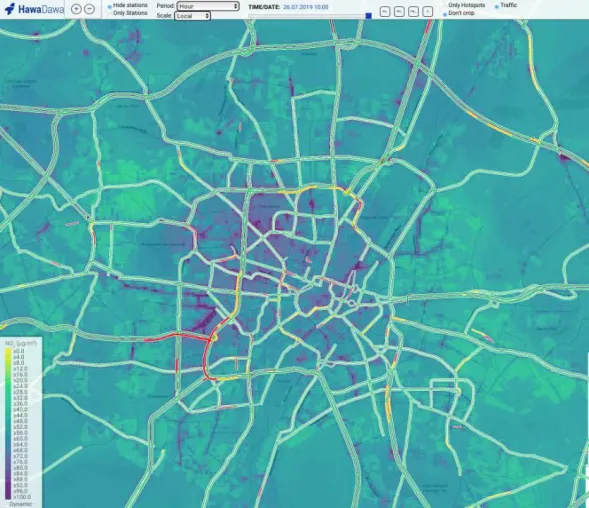
Task: Click the blue time slider handle
Action: tap(369, 16)
